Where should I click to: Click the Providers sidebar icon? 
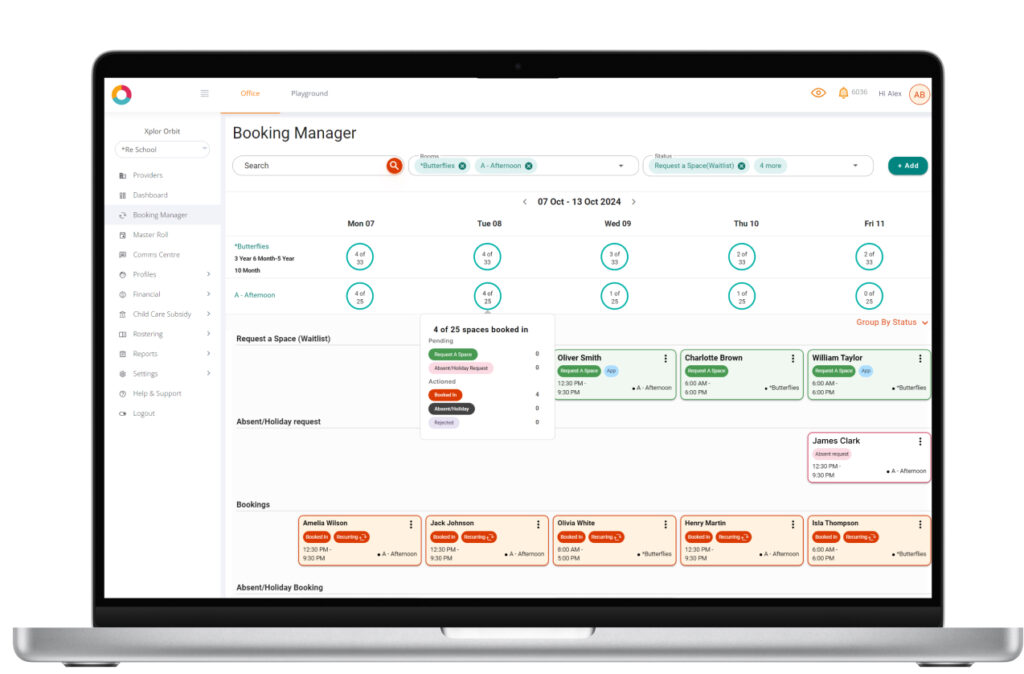point(122,176)
